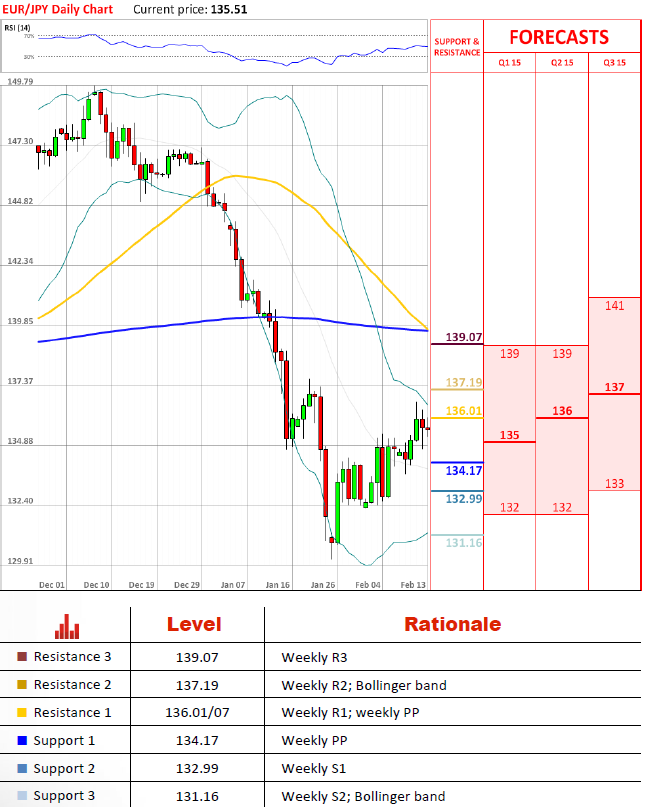Click the 'Resistance 3' row label
The width and height of the screenshot is (647, 807).
click(x=72, y=657)
